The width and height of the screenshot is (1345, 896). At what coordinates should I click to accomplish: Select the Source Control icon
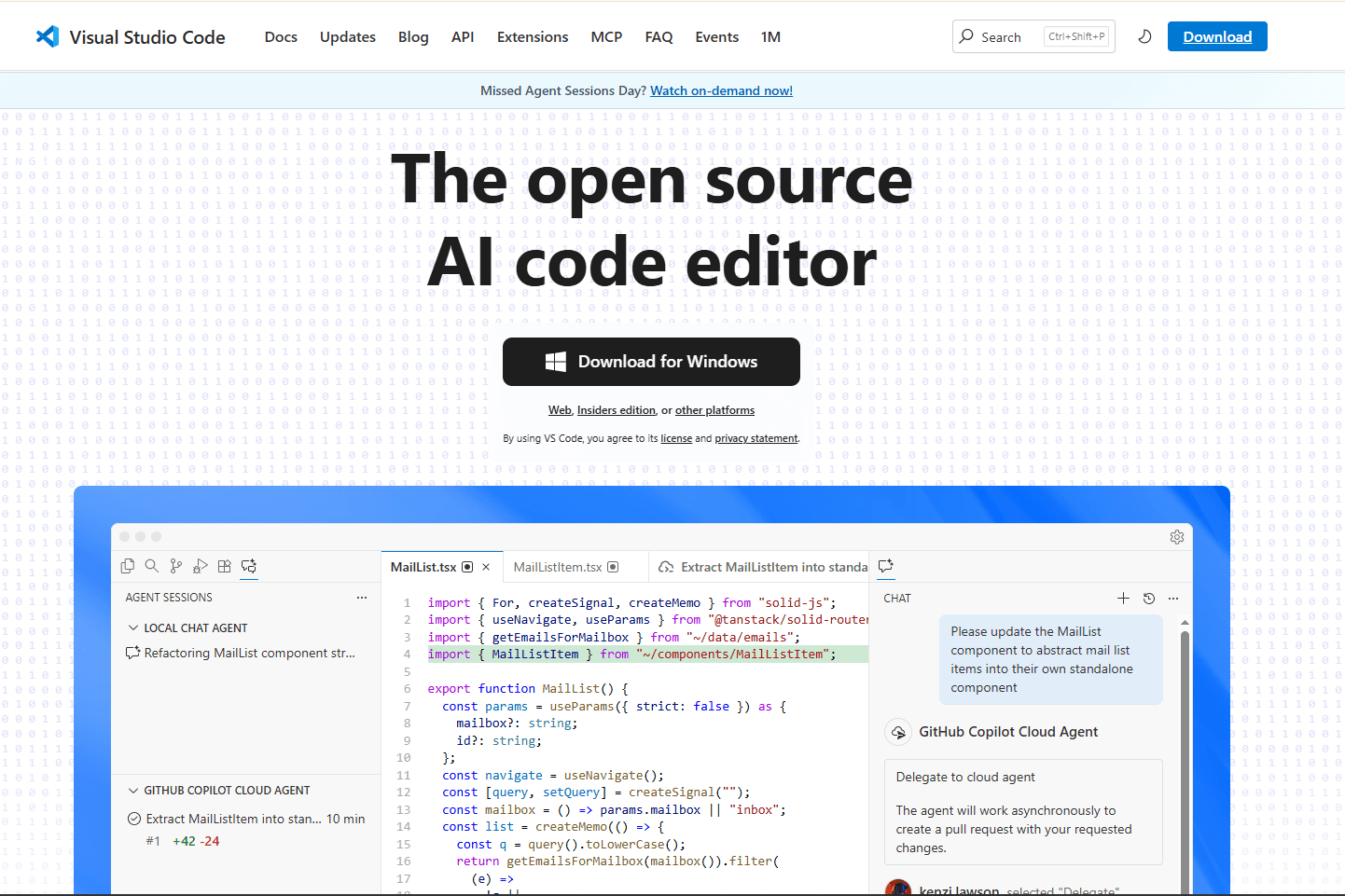pyautogui.click(x=175, y=566)
